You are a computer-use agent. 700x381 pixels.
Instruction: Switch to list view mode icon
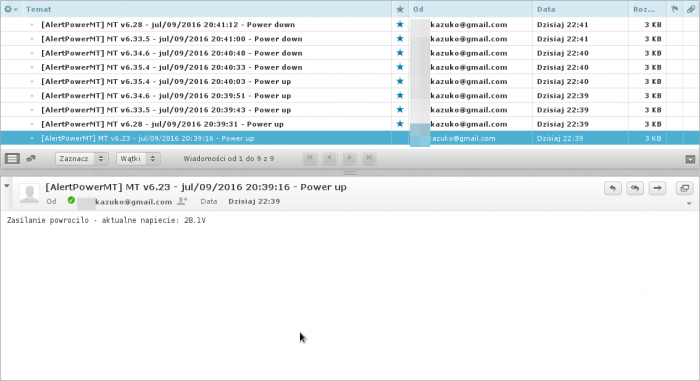(12, 158)
